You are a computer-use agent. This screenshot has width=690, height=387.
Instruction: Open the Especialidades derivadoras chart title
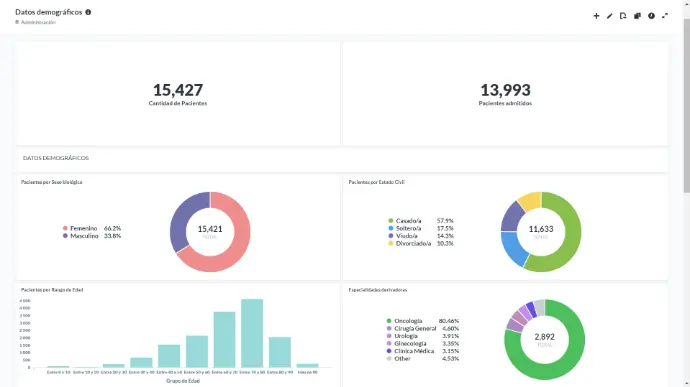pyautogui.click(x=378, y=290)
